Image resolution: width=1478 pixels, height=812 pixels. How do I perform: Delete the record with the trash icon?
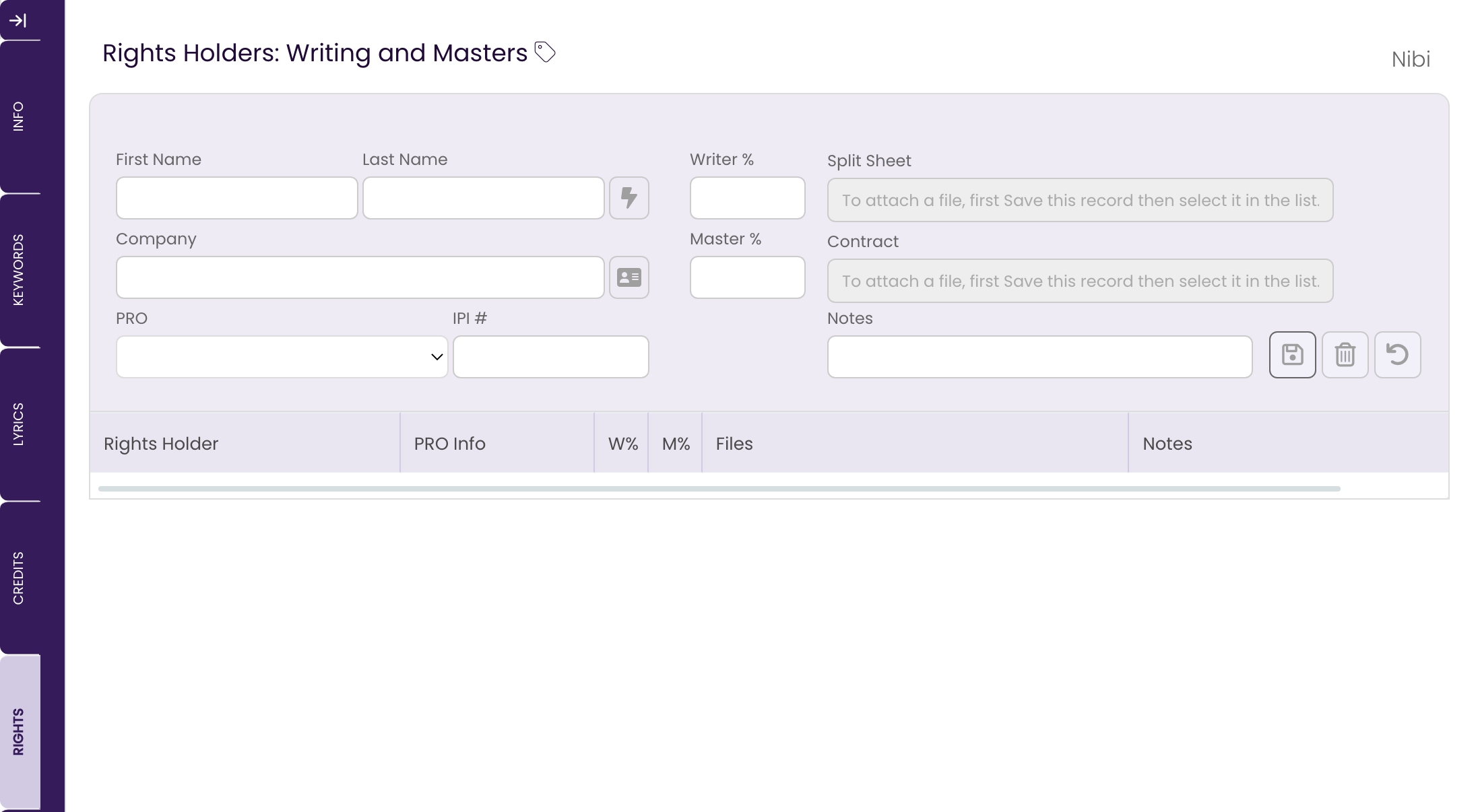pyautogui.click(x=1345, y=355)
